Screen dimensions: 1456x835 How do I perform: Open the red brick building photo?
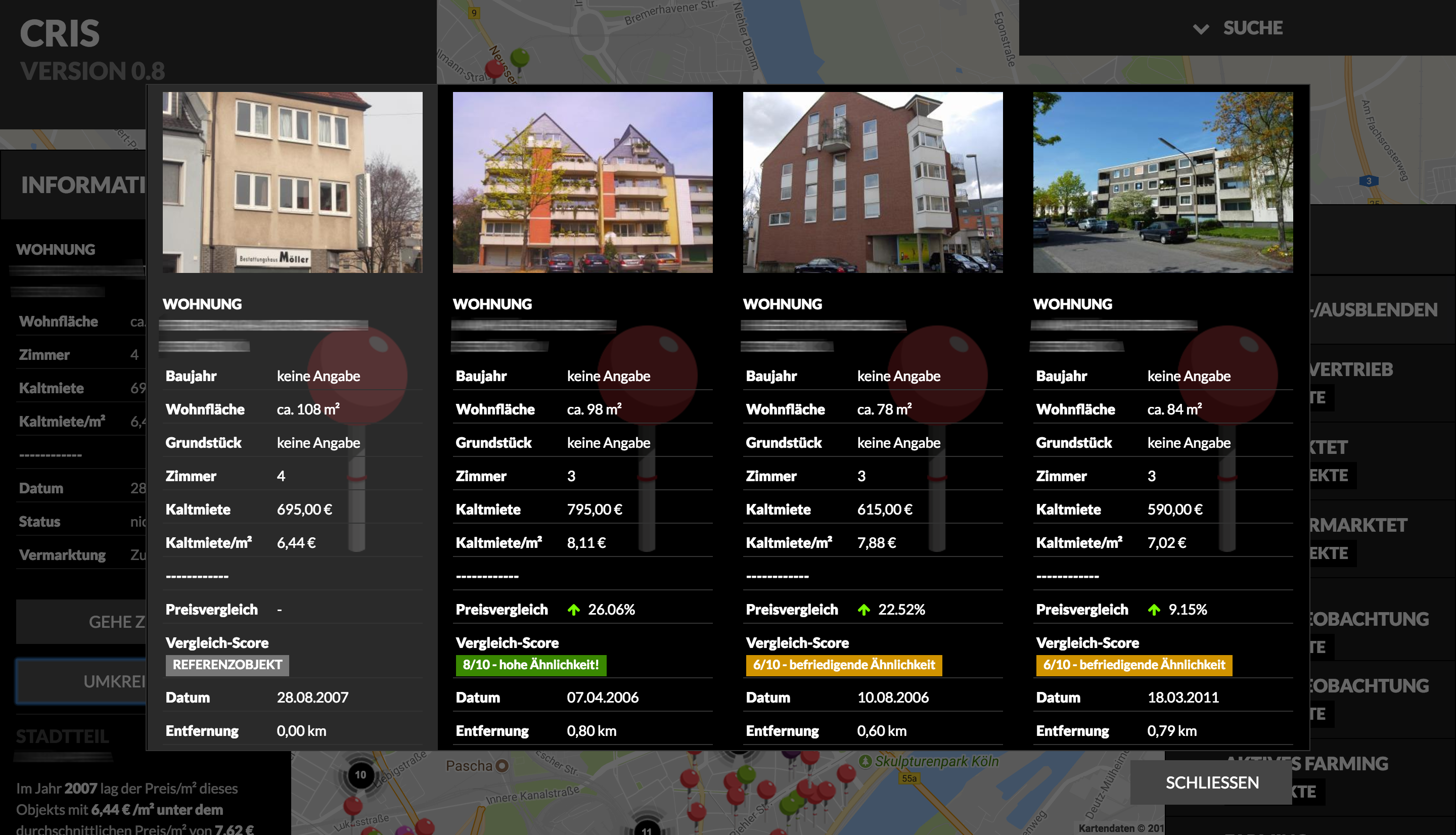pos(872,182)
